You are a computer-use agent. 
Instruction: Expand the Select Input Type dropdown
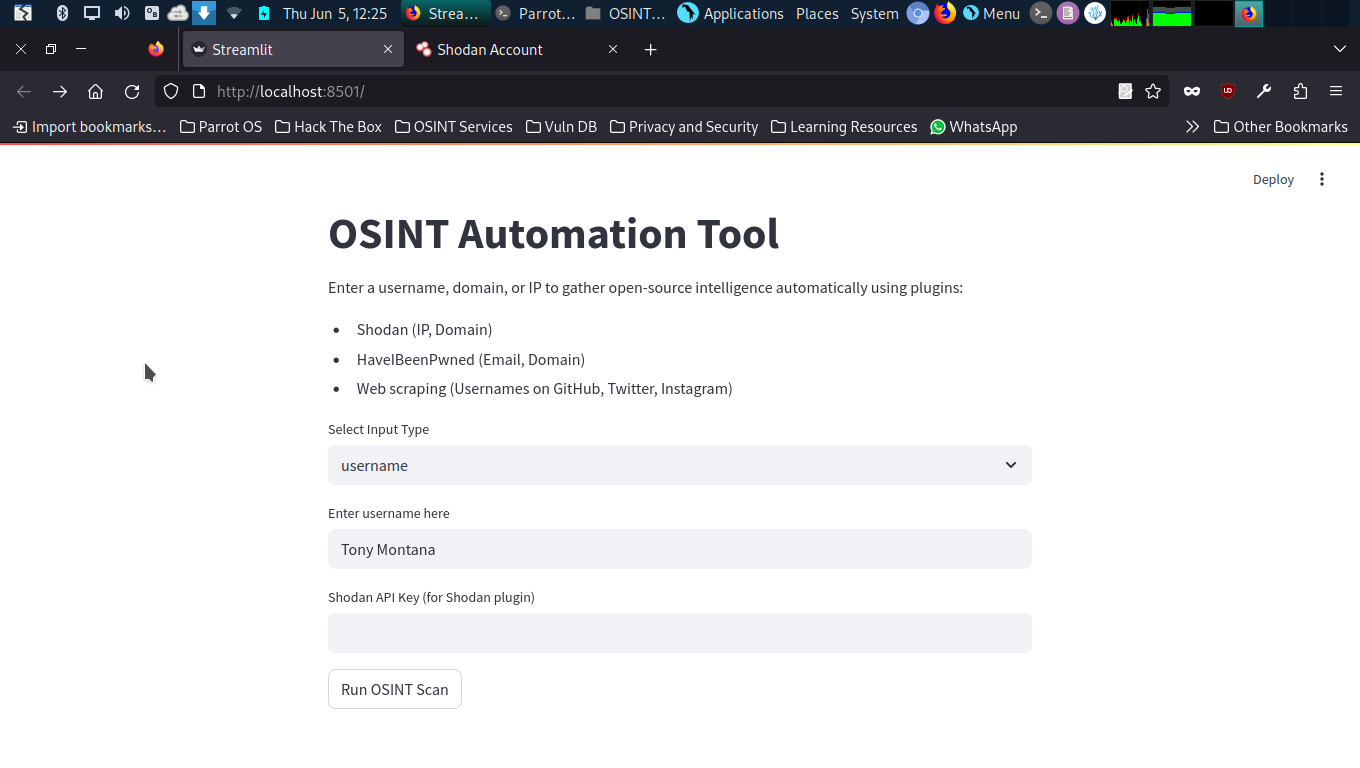(680, 465)
